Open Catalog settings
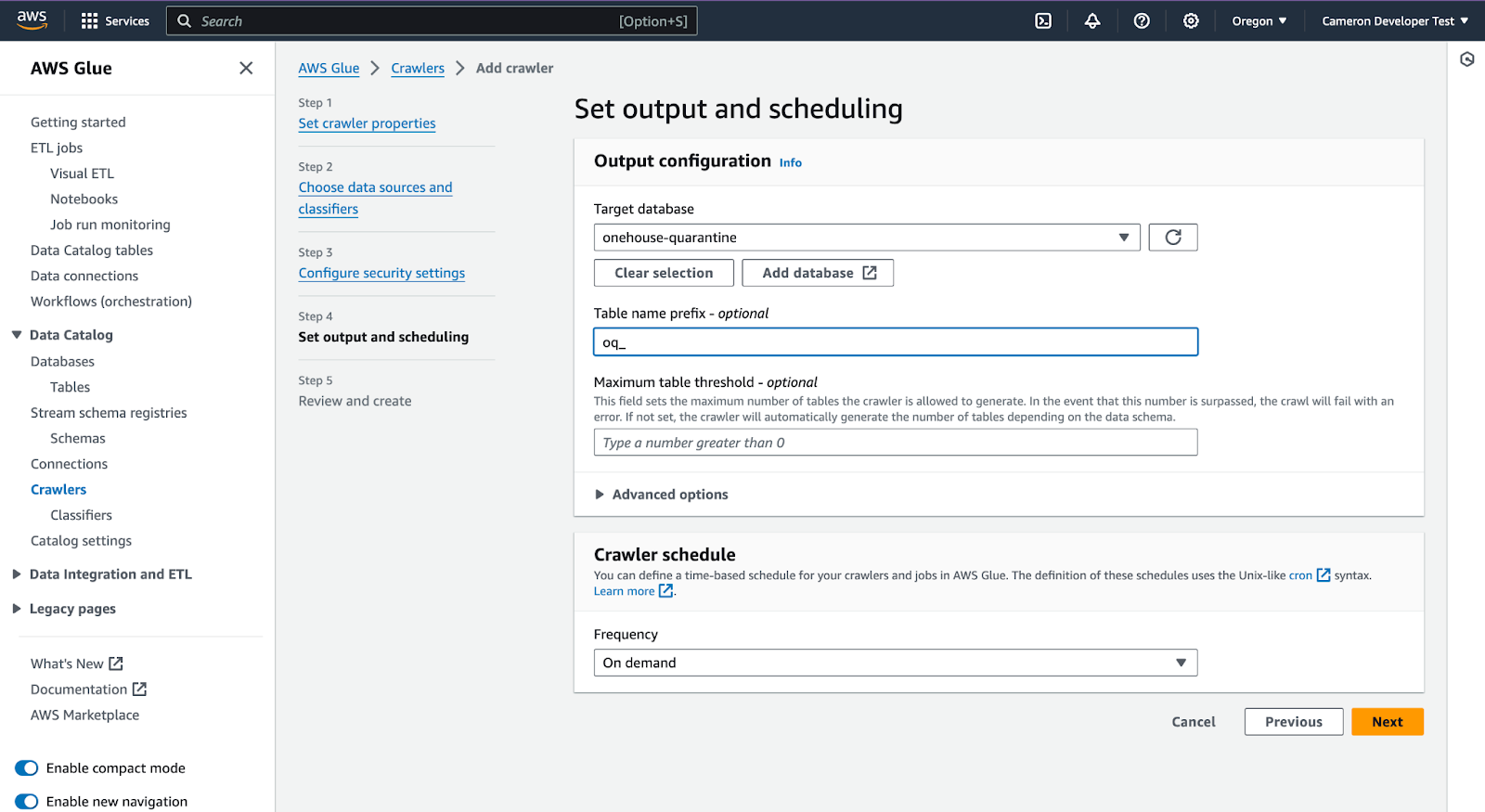Screen dimensions: 1485x812 (x=82, y=541)
